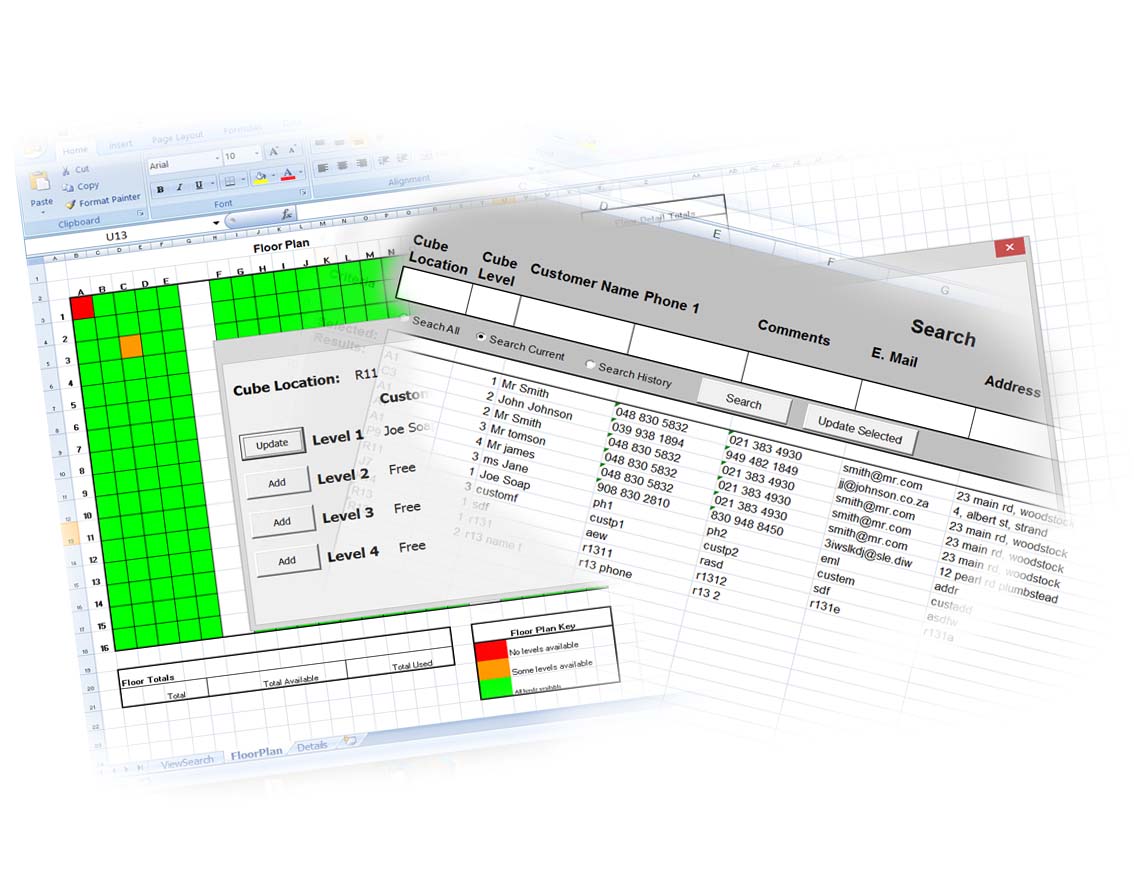Click the Update button for Level 1
Screen dimensions: 1134x878
point(272,444)
